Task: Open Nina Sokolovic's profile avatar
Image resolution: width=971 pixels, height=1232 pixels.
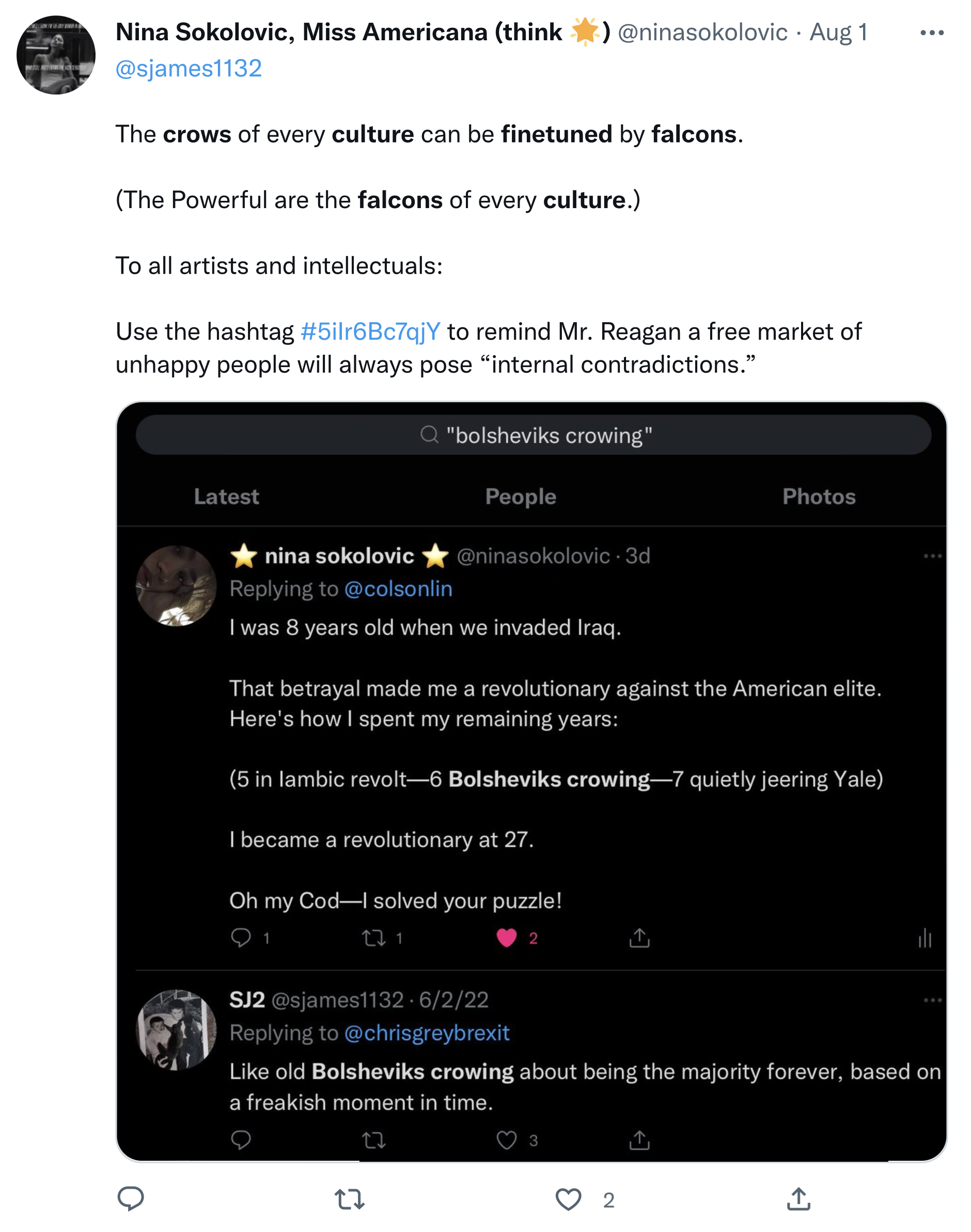Action: pos(56,55)
